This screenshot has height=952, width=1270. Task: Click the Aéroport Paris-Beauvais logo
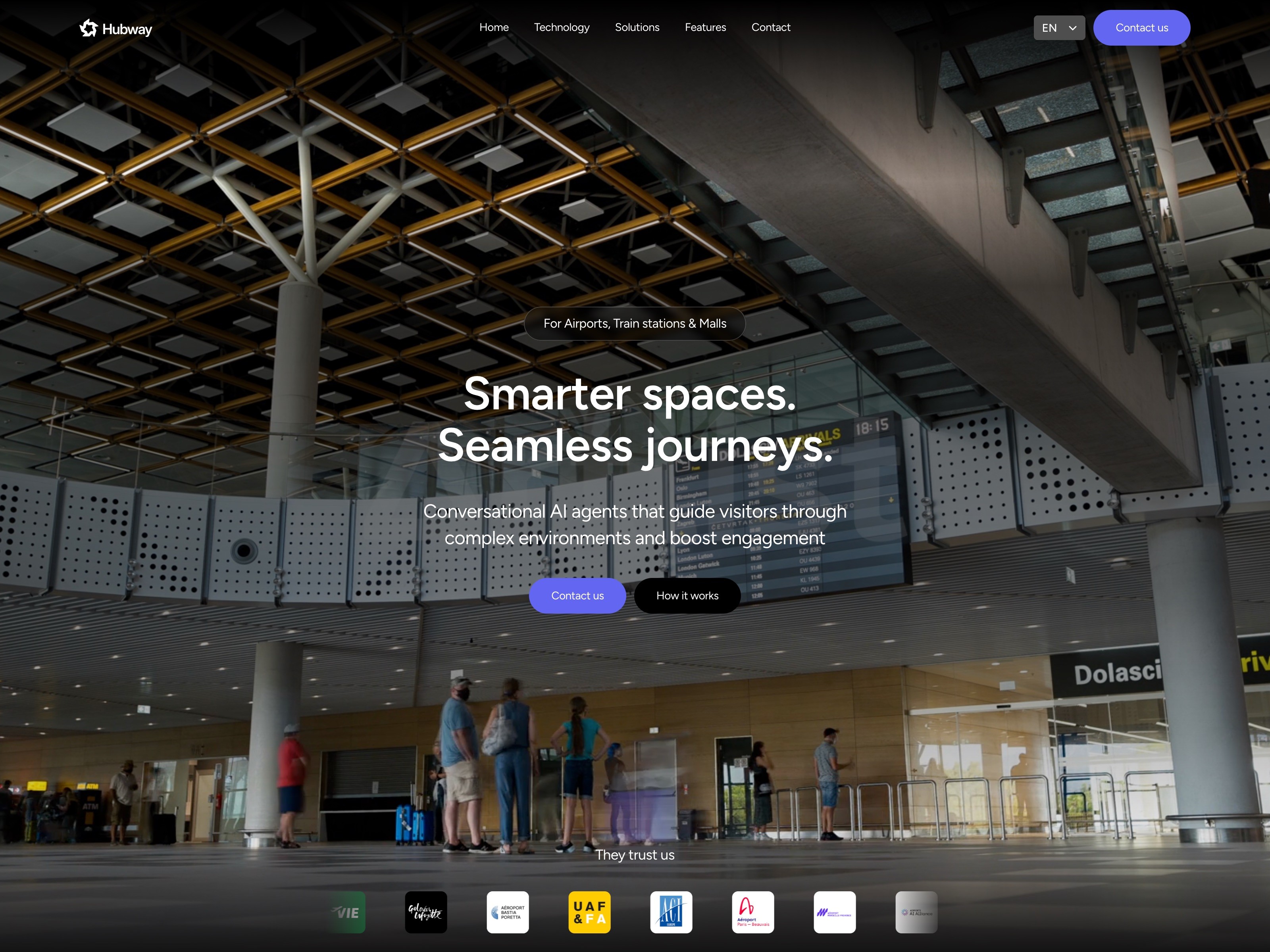coord(753,912)
